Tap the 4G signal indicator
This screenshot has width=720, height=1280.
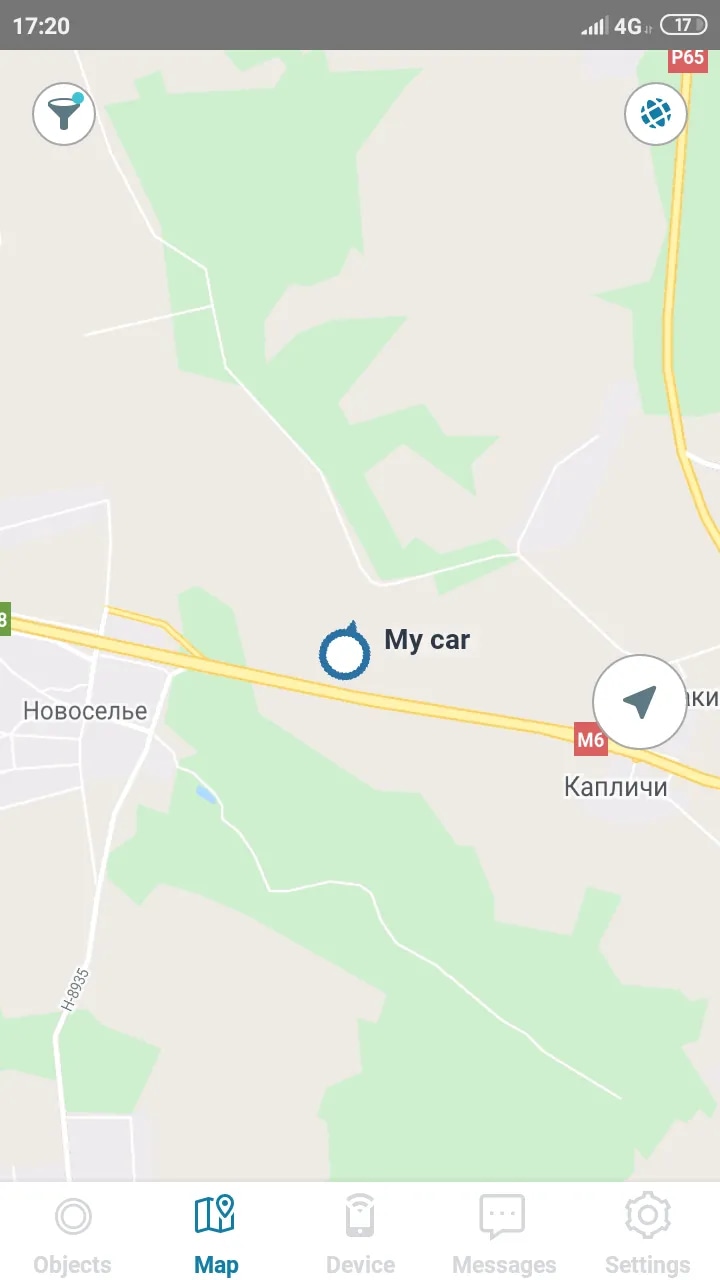click(x=627, y=26)
